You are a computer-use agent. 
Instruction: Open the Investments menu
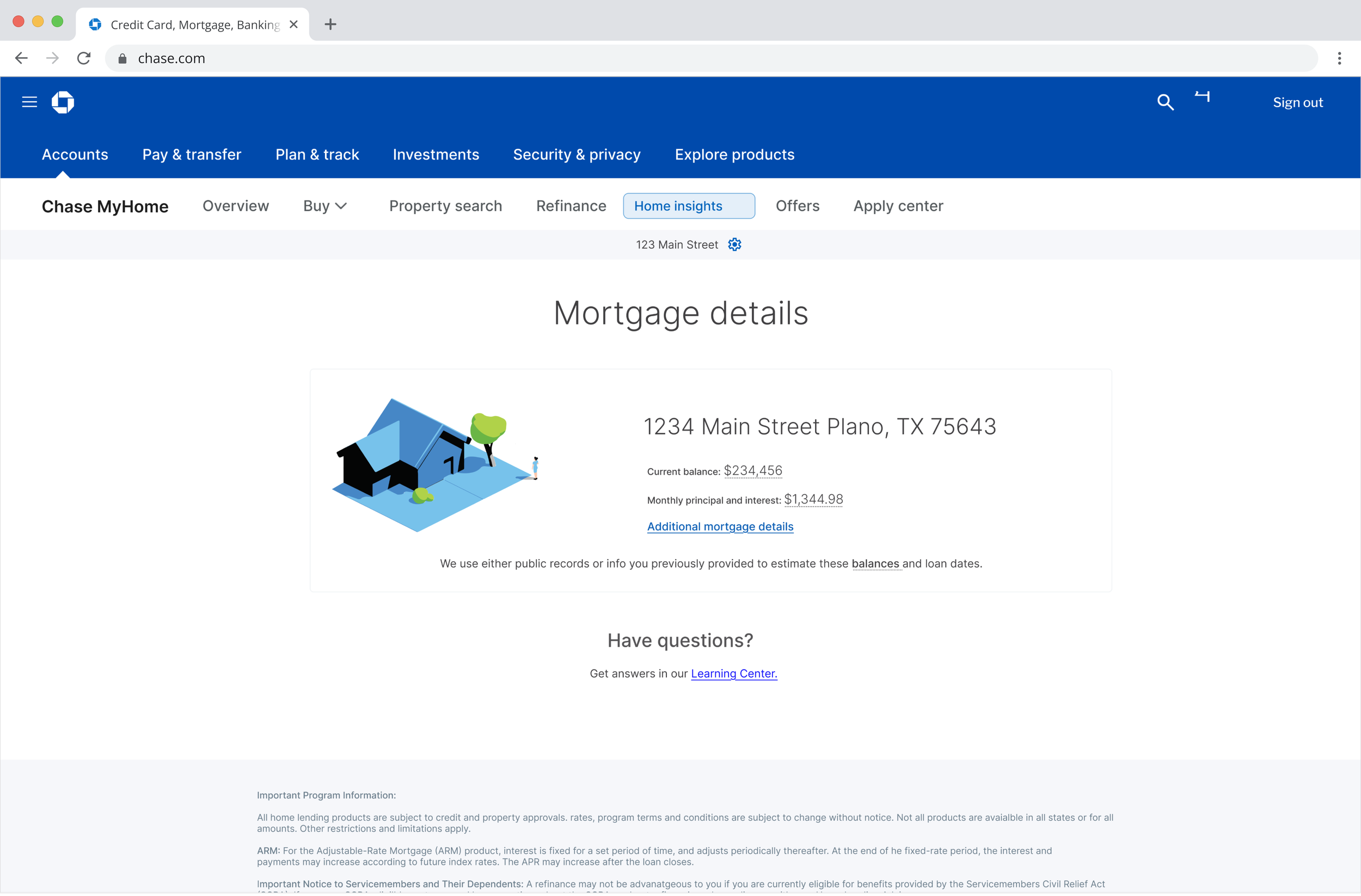coord(436,155)
